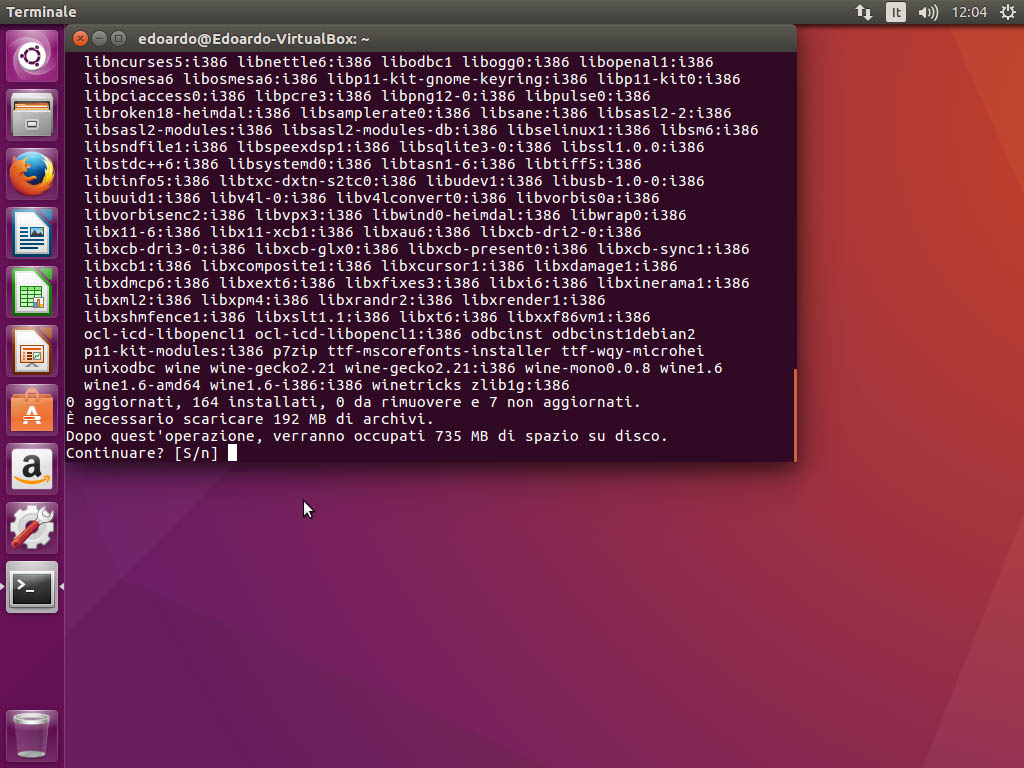Open the 12:04 clock calendar menu
Screen dimensions: 1024x768
point(970,12)
